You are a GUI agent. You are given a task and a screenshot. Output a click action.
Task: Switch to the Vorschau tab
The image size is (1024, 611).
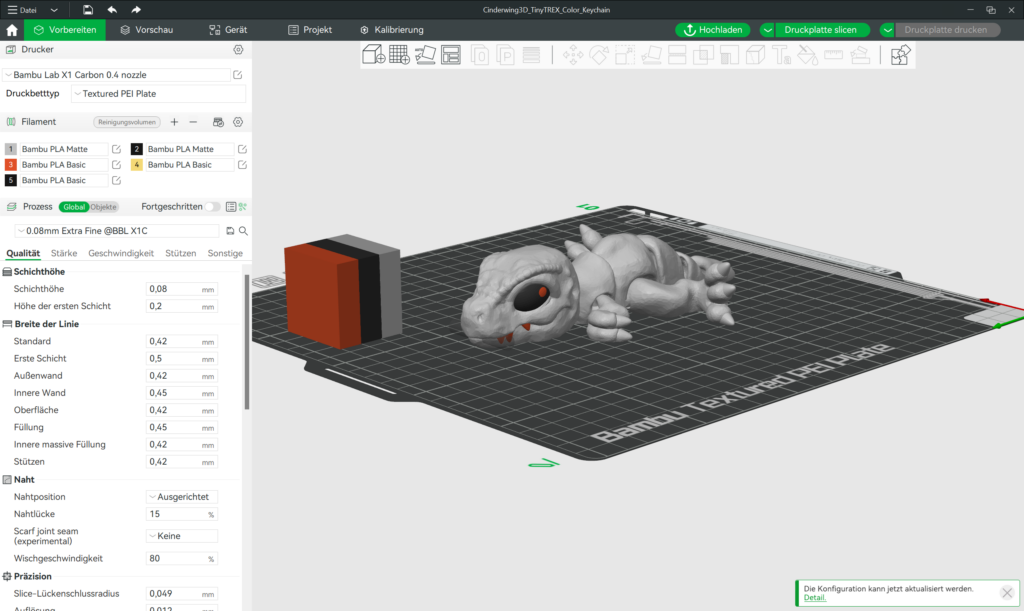click(147, 30)
